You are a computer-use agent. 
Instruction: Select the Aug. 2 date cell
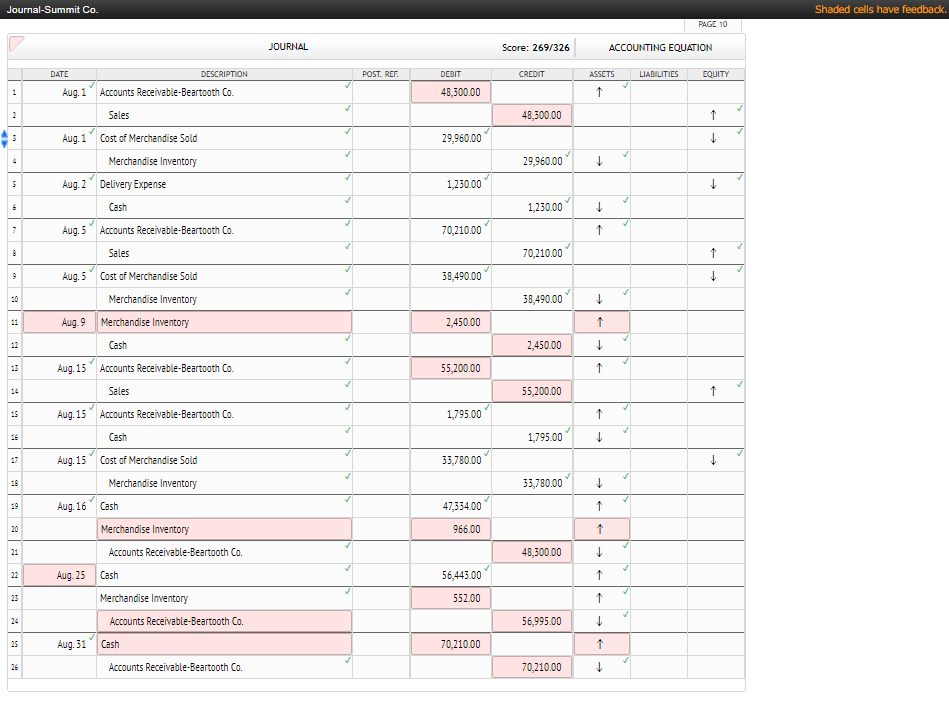pyautogui.click(x=59, y=184)
